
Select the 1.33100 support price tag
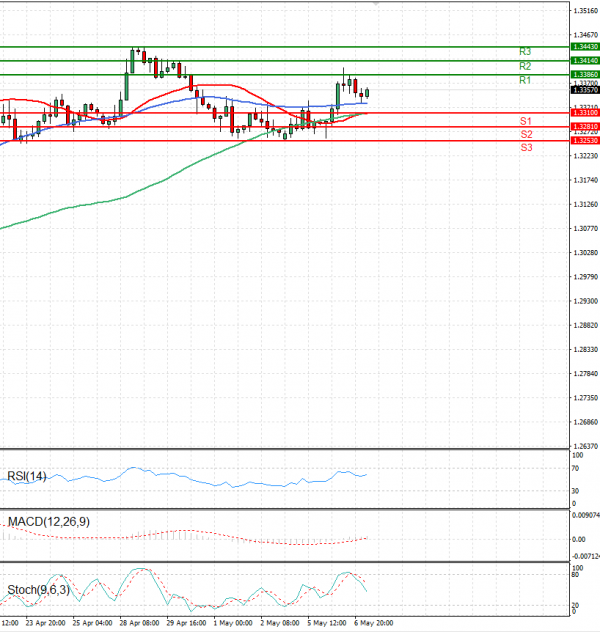pos(585,113)
